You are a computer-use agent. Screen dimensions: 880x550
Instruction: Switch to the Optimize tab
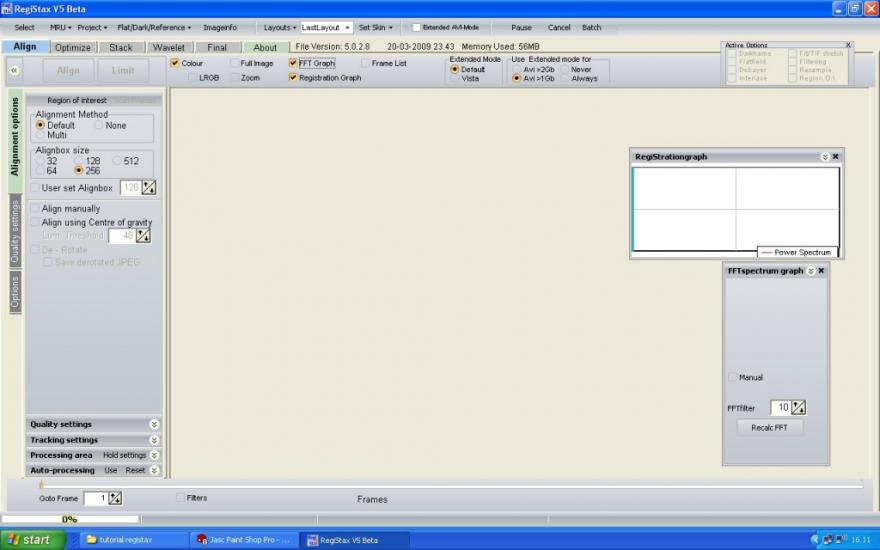tap(73, 48)
